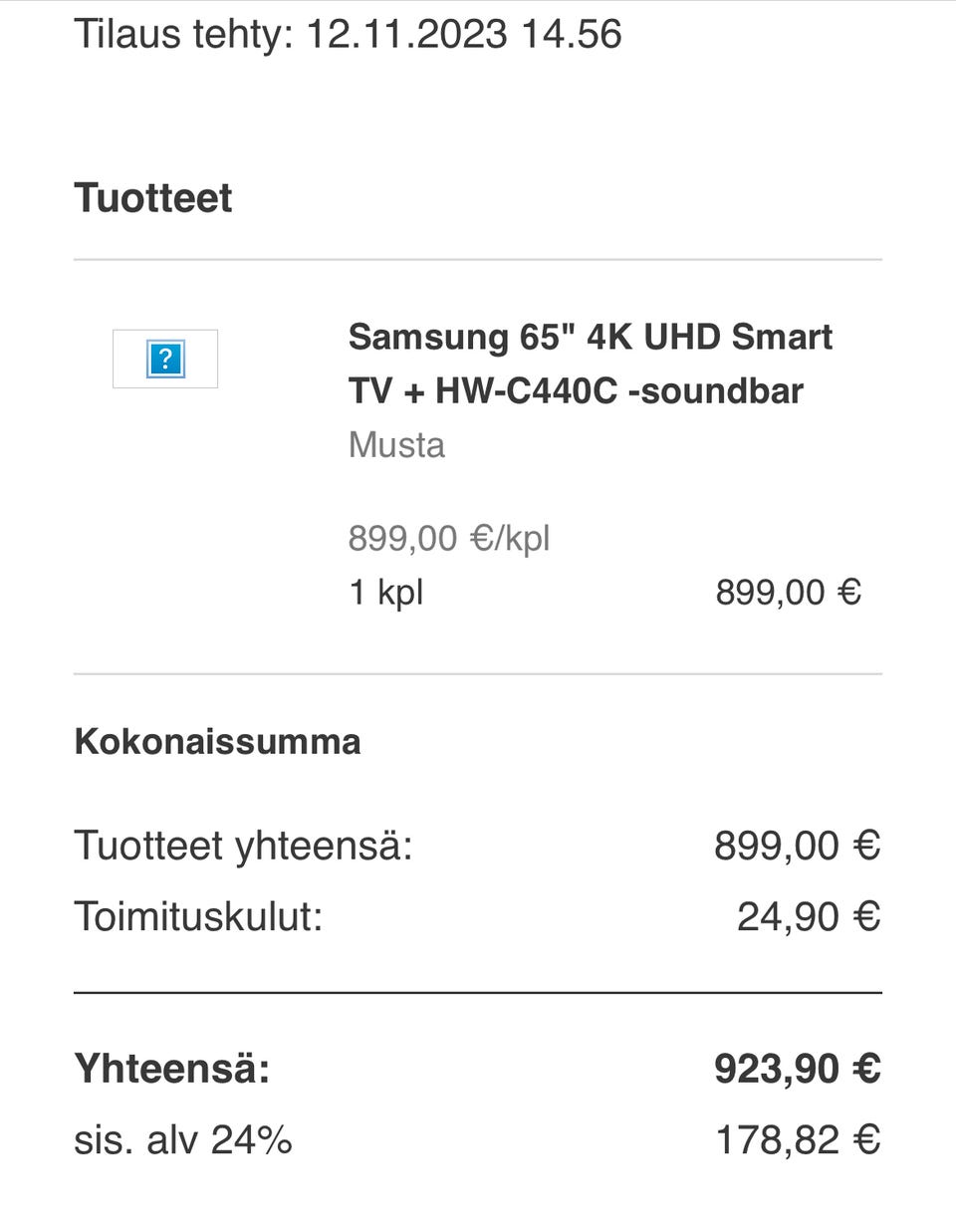Select the Tuotteet section heading
The height and width of the screenshot is (1232, 956).
pyautogui.click(x=152, y=198)
